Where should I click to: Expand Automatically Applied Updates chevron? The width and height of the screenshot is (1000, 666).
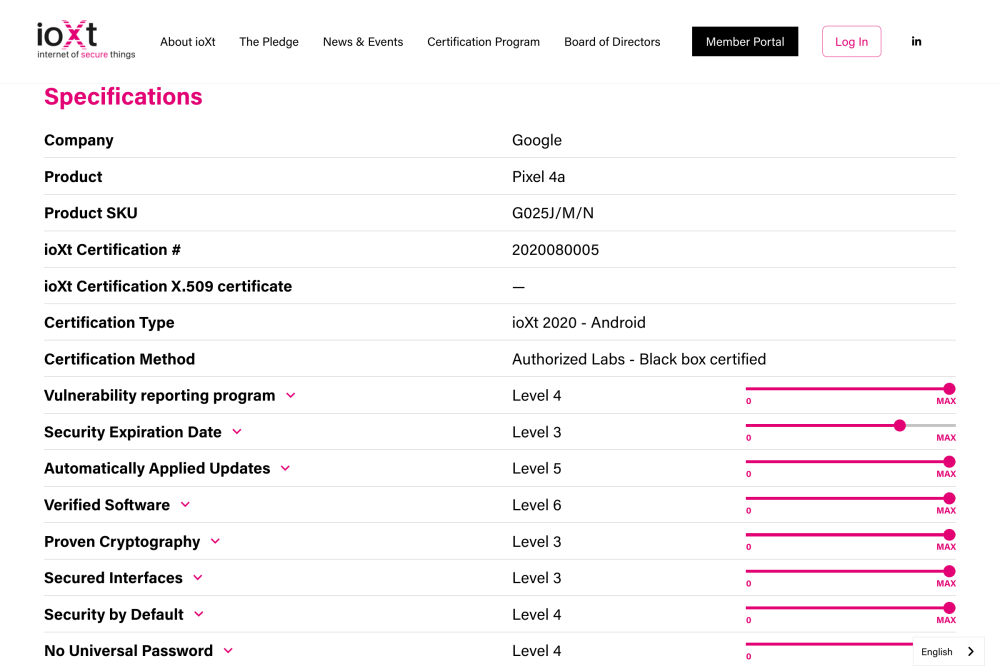(x=285, y=469)
